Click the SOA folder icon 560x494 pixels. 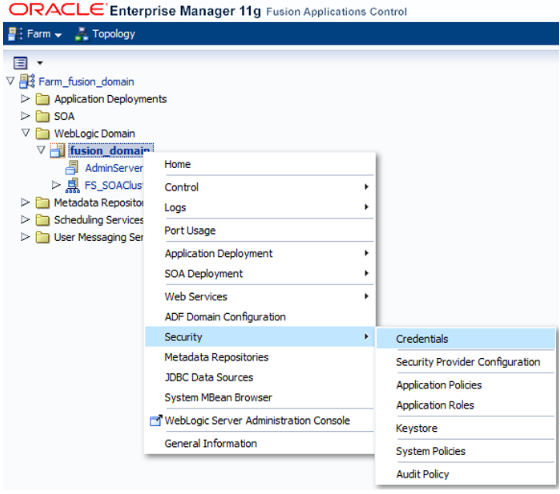tap(42, 116)
